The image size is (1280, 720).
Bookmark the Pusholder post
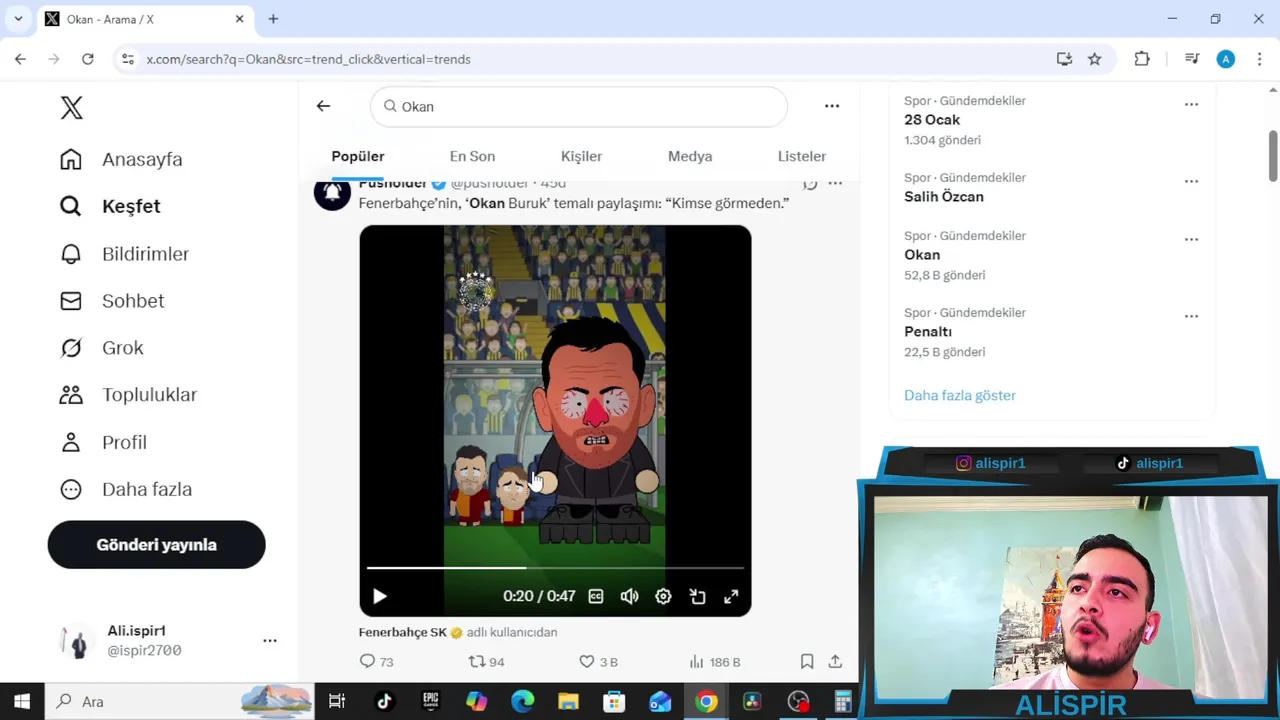pos(807,662)
